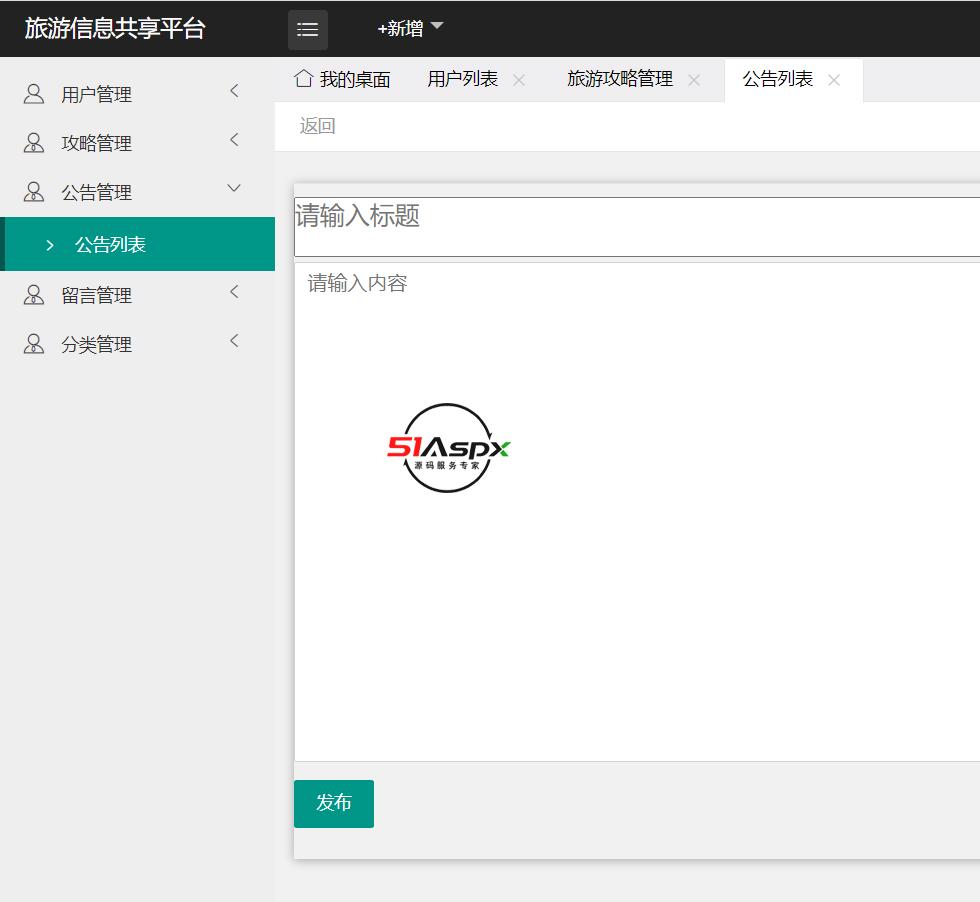Click the 返回 back link
This screenshot has width=980, height=902.
[x=317, y=126]
